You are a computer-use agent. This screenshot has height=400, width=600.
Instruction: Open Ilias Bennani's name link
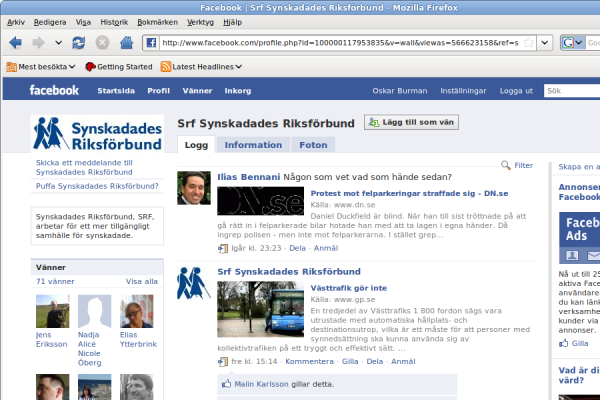(249, 177)
